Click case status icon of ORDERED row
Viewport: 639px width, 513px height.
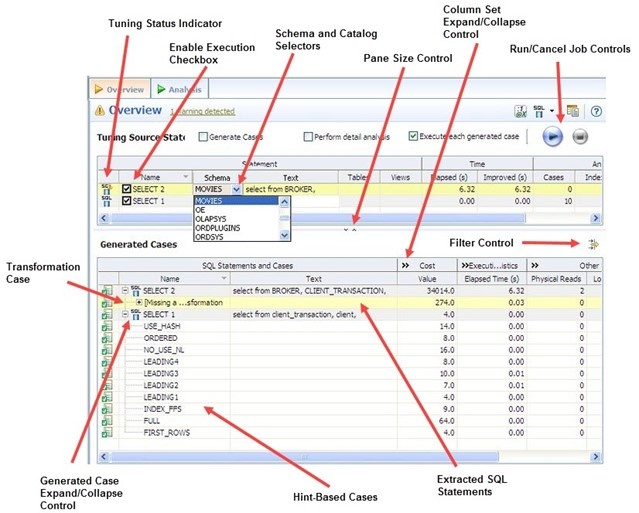tap(107, 338)
